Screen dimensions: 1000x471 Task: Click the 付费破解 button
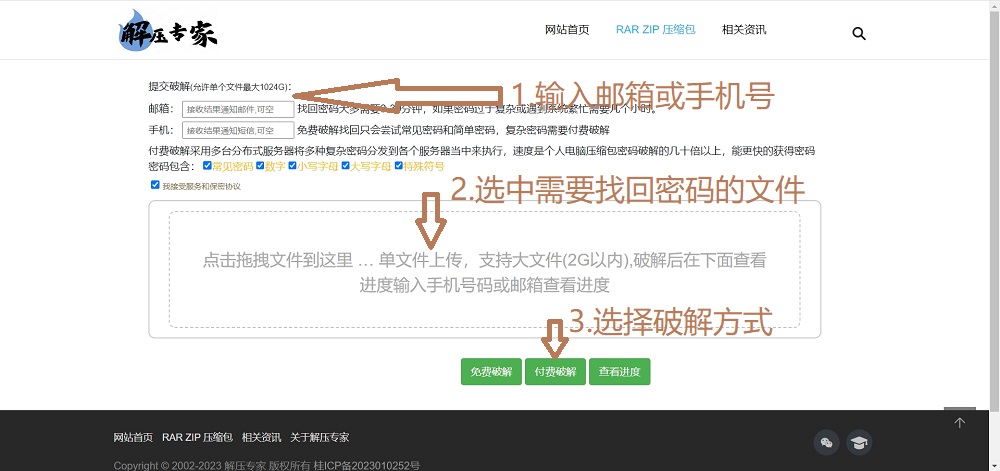[555, 372]
